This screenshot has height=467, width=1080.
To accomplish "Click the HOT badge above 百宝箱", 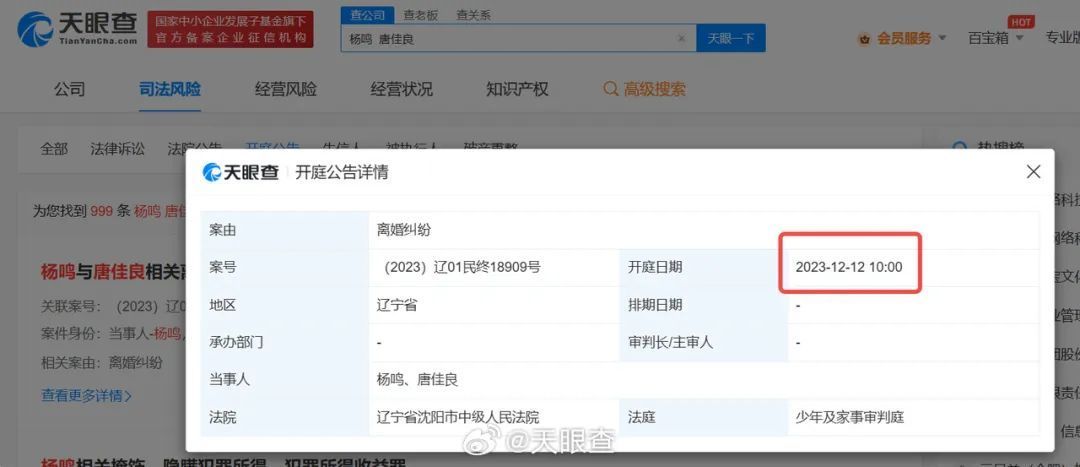I will (x=1021, y=22).
